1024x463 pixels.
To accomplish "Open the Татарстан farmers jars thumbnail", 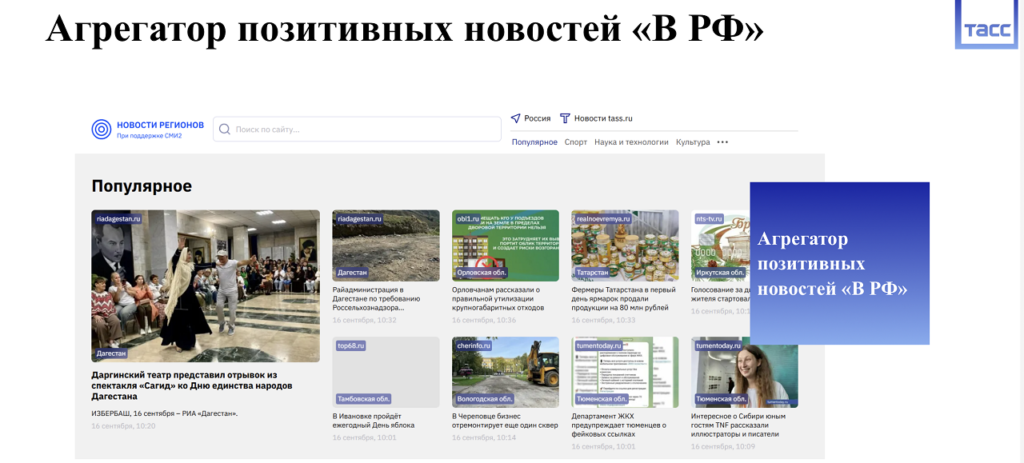I will (x=625, y=245).
